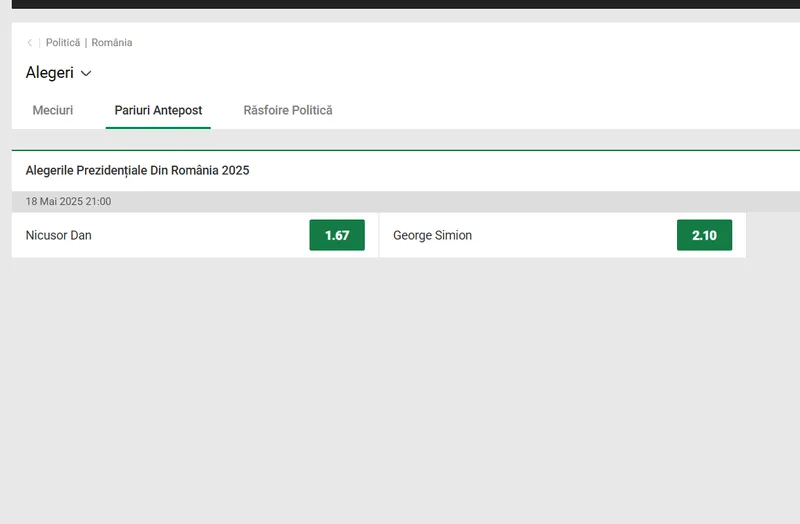Screen dimensions: 800x524
Task: Go to the România breadcrumb
Action: click(112, 43)
